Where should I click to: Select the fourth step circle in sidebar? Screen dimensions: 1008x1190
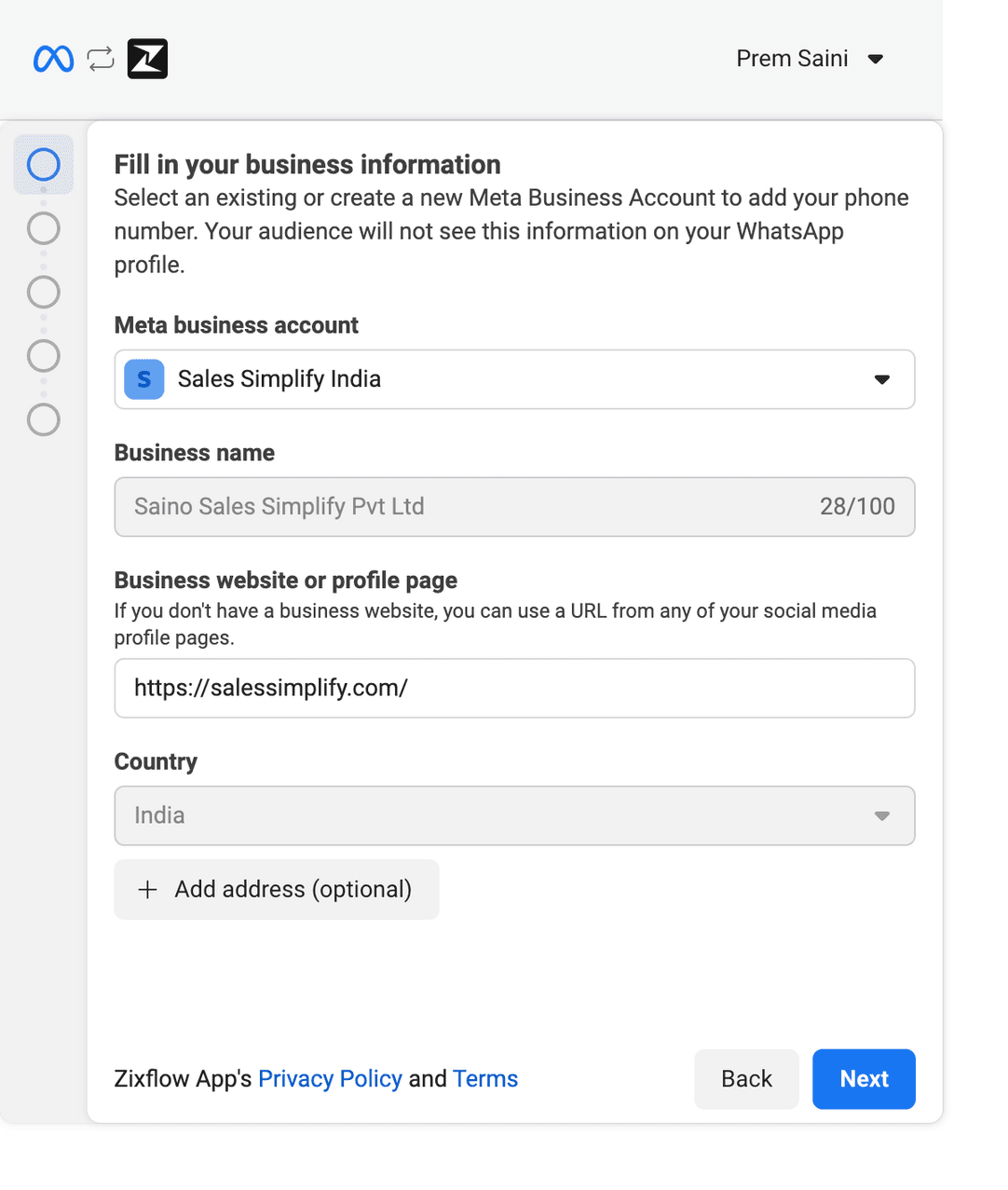point(44,356)
